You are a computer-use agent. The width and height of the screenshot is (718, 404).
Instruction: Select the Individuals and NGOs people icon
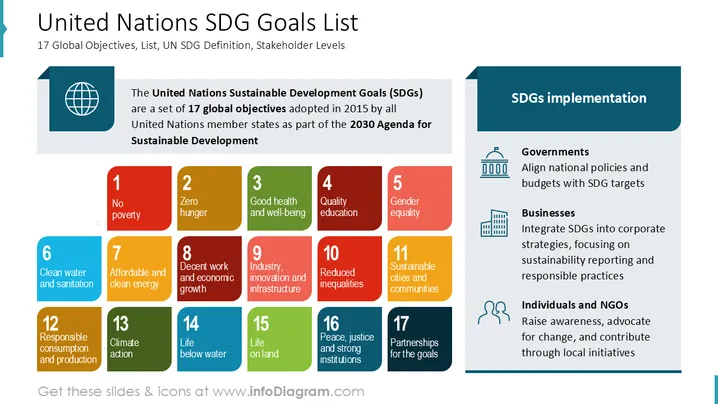coord(494,312)
